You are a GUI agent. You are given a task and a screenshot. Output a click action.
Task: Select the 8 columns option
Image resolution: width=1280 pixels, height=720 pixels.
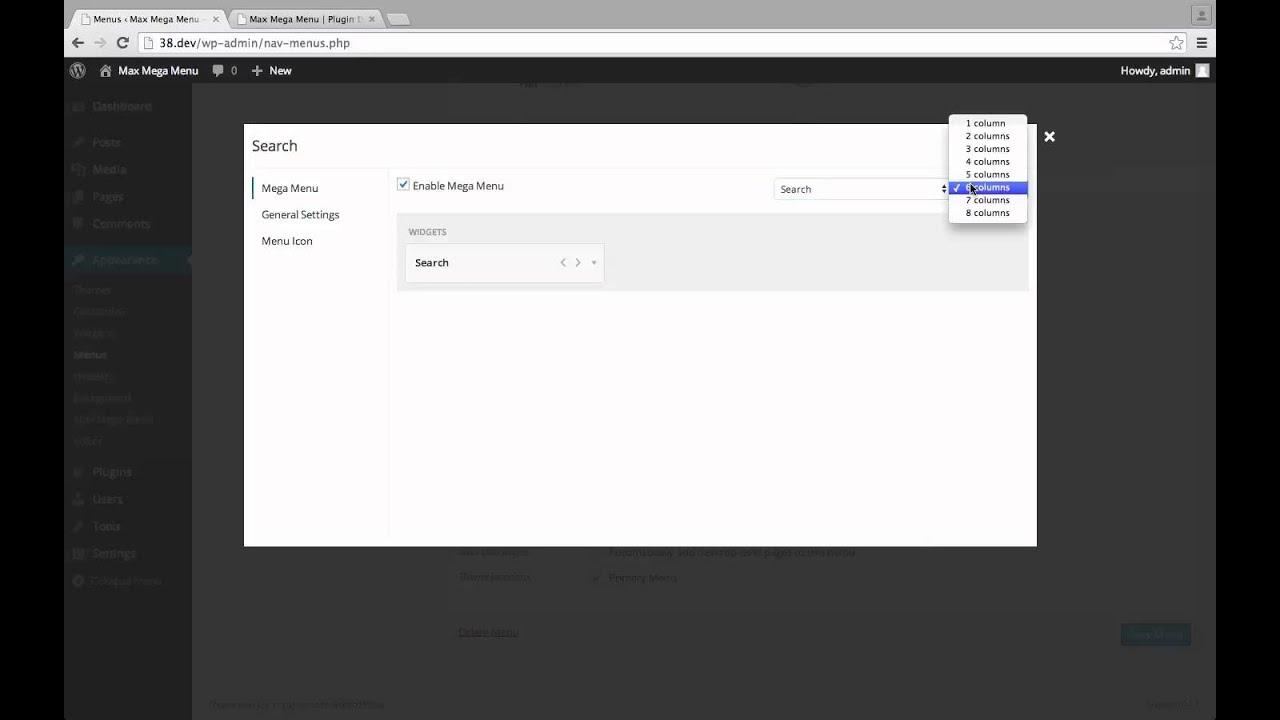(987, 213)
